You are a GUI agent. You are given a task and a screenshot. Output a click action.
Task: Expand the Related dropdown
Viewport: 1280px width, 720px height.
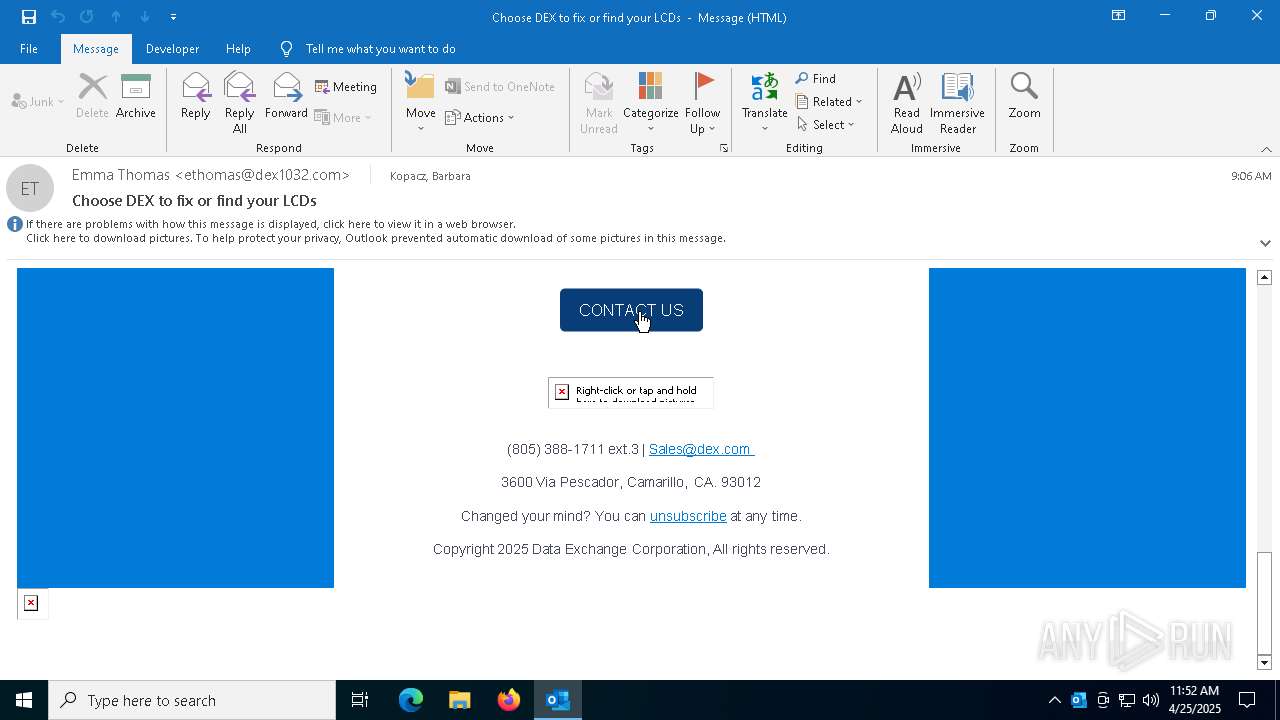[x=830, y=102]
